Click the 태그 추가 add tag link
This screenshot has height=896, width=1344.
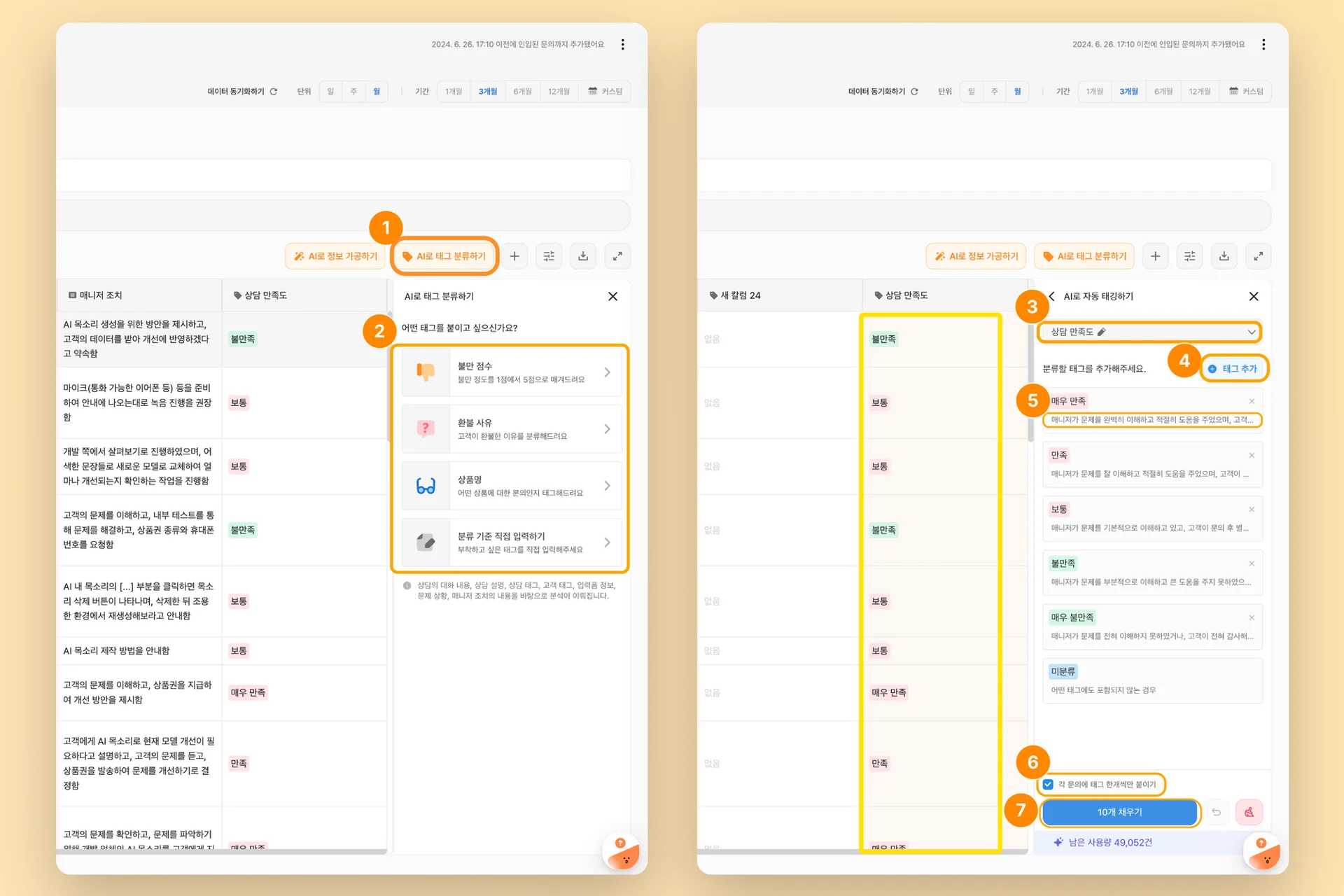pyautogui.click(x=1233, y=368)
